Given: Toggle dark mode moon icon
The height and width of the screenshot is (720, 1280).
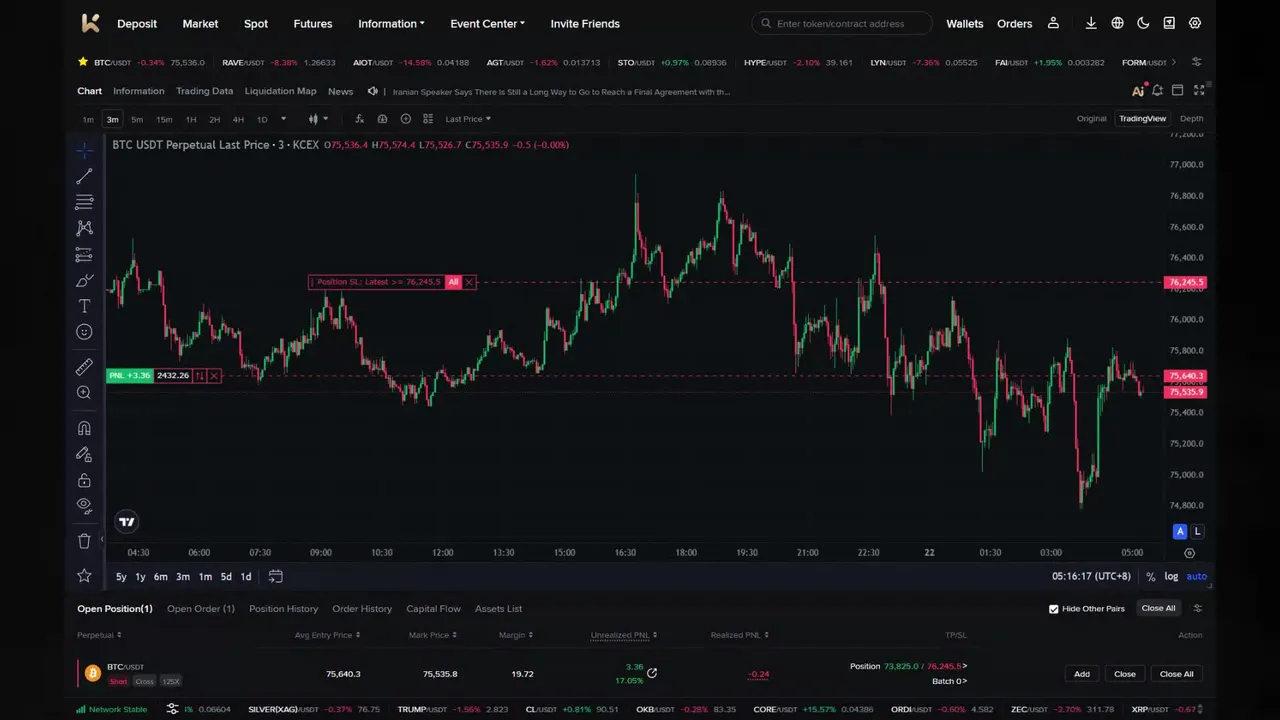Looking at the screenshot, I should pyautogui.click(x=1143, y=23).
